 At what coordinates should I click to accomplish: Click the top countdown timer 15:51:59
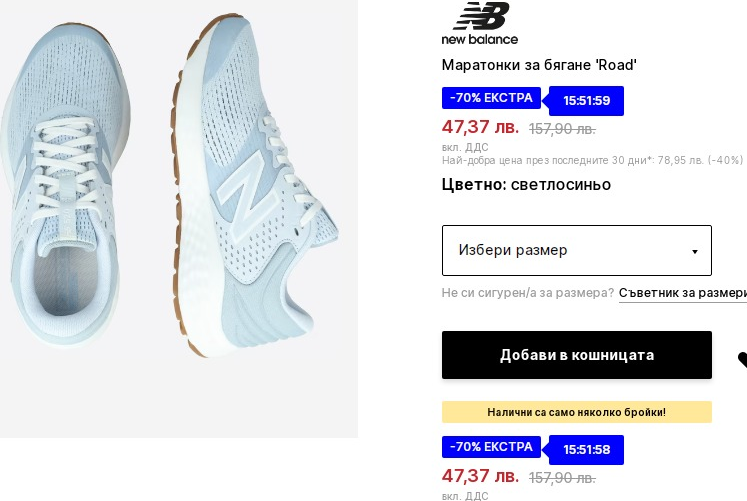586,100
